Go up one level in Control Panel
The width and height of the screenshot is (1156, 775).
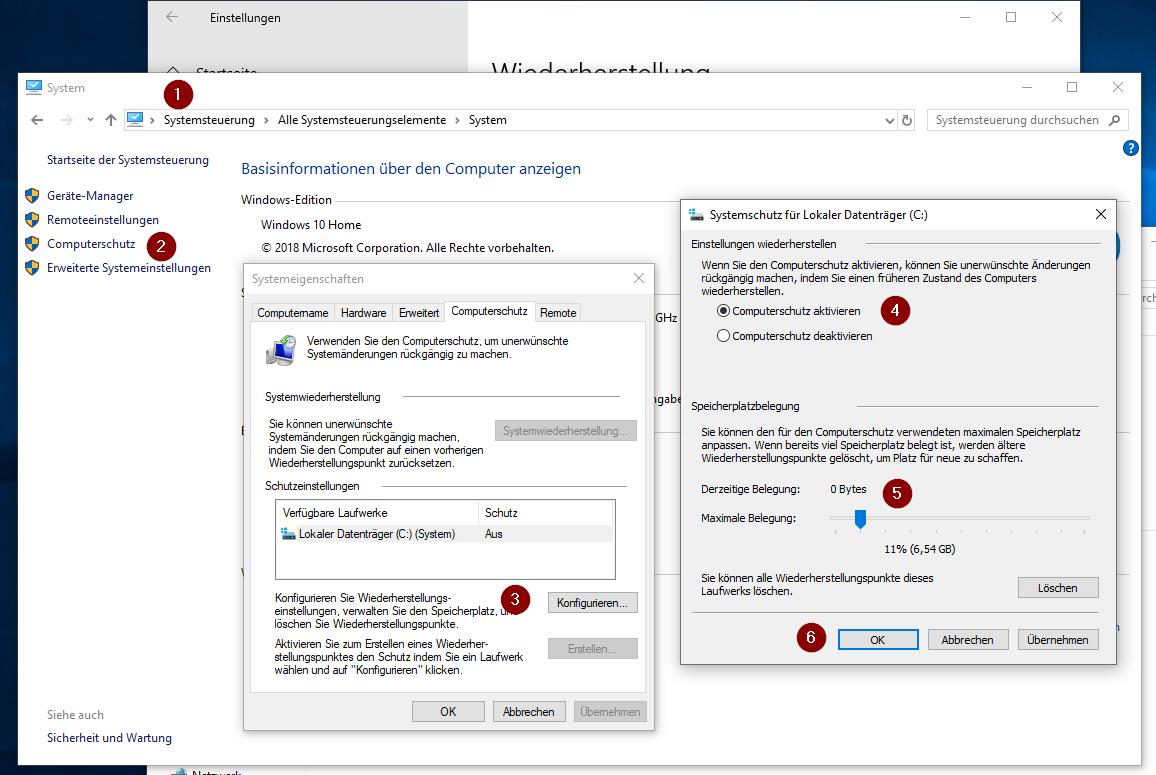tap(111, 120)
